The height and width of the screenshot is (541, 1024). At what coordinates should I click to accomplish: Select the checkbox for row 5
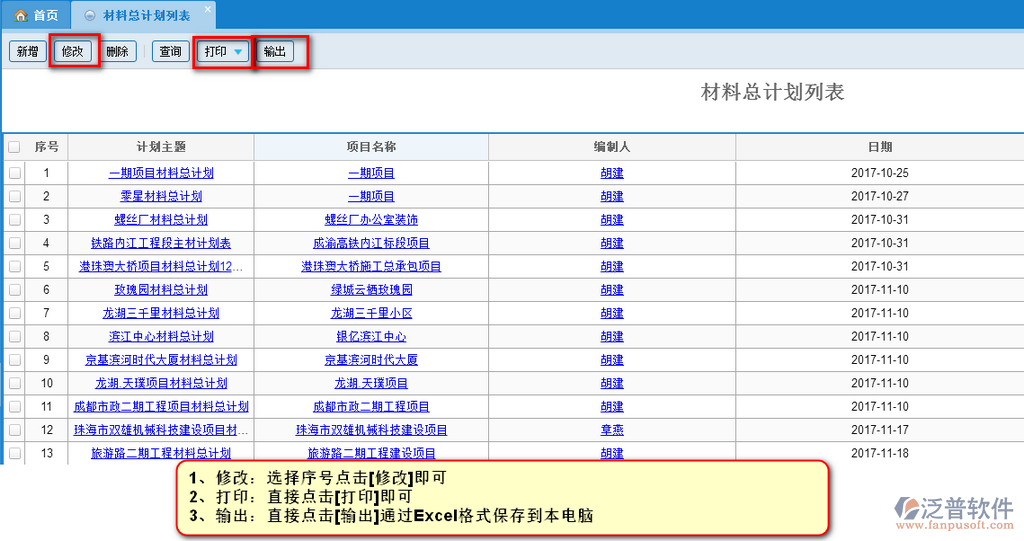(14, 266)
